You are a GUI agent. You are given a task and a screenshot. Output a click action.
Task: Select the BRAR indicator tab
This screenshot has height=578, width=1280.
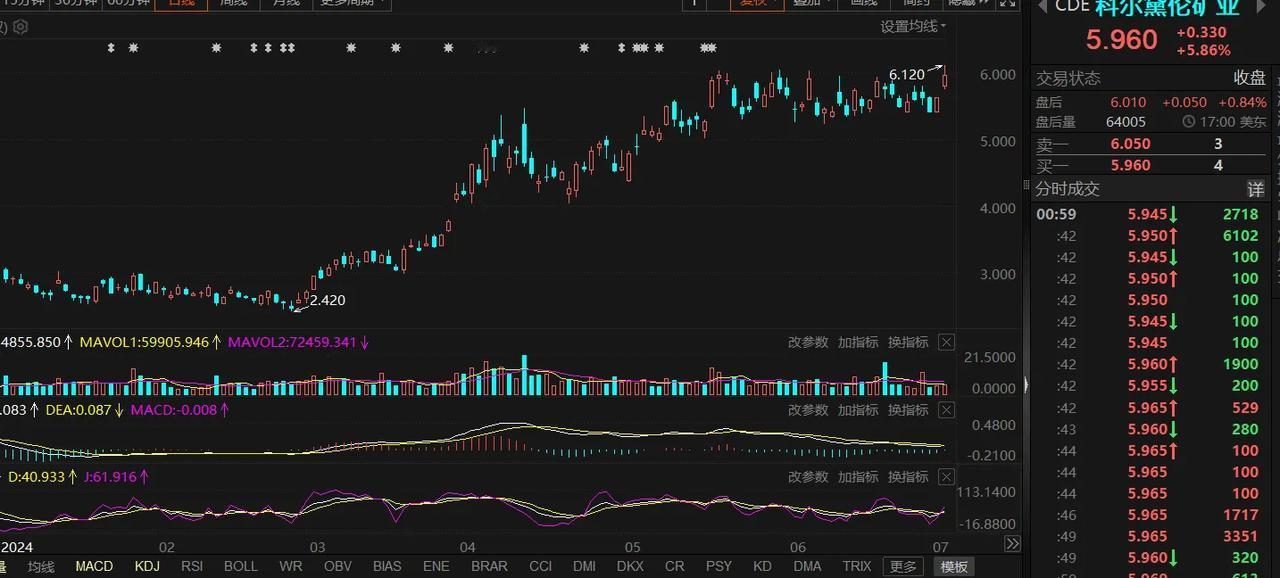[x=489, y=567]
